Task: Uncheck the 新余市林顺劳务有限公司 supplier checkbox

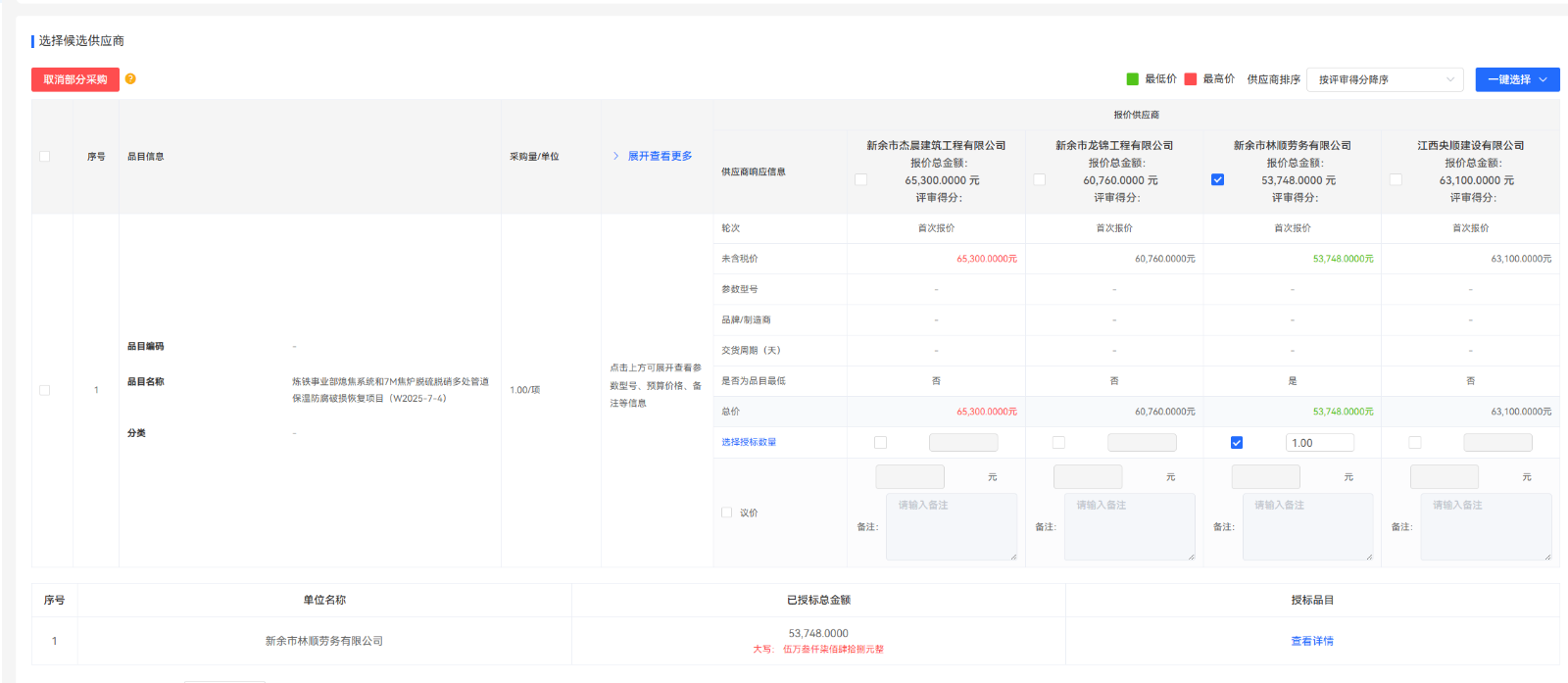Action: (1217, 179)
